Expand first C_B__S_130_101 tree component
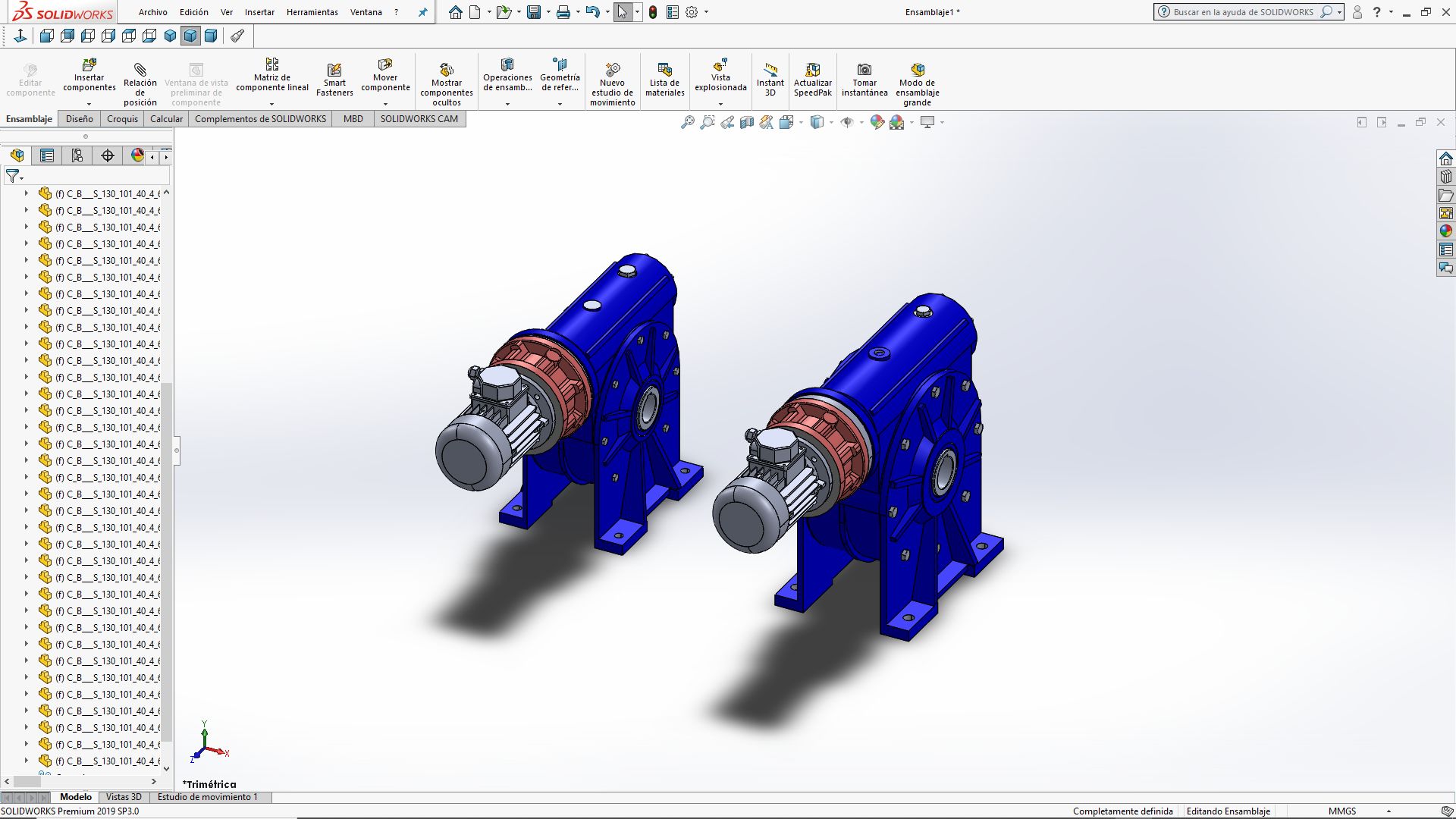The width and height of the screenshot is (1456, 819). coord(27,193)
